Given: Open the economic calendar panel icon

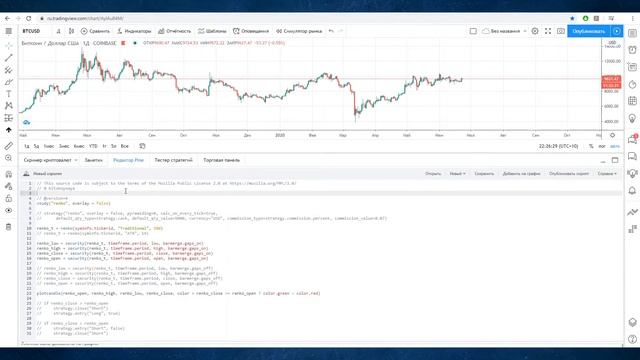Looking at the screenshot, I should coord(632,100).
